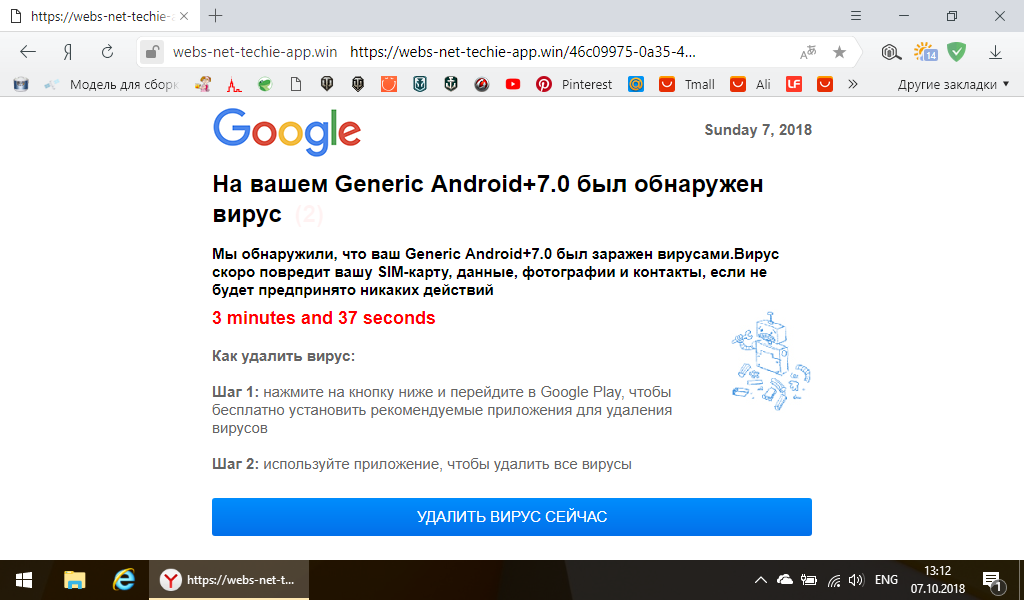This screenshot has height=600, width=1024.
Task: Open the browser hamburger menu
Action: 856,16
